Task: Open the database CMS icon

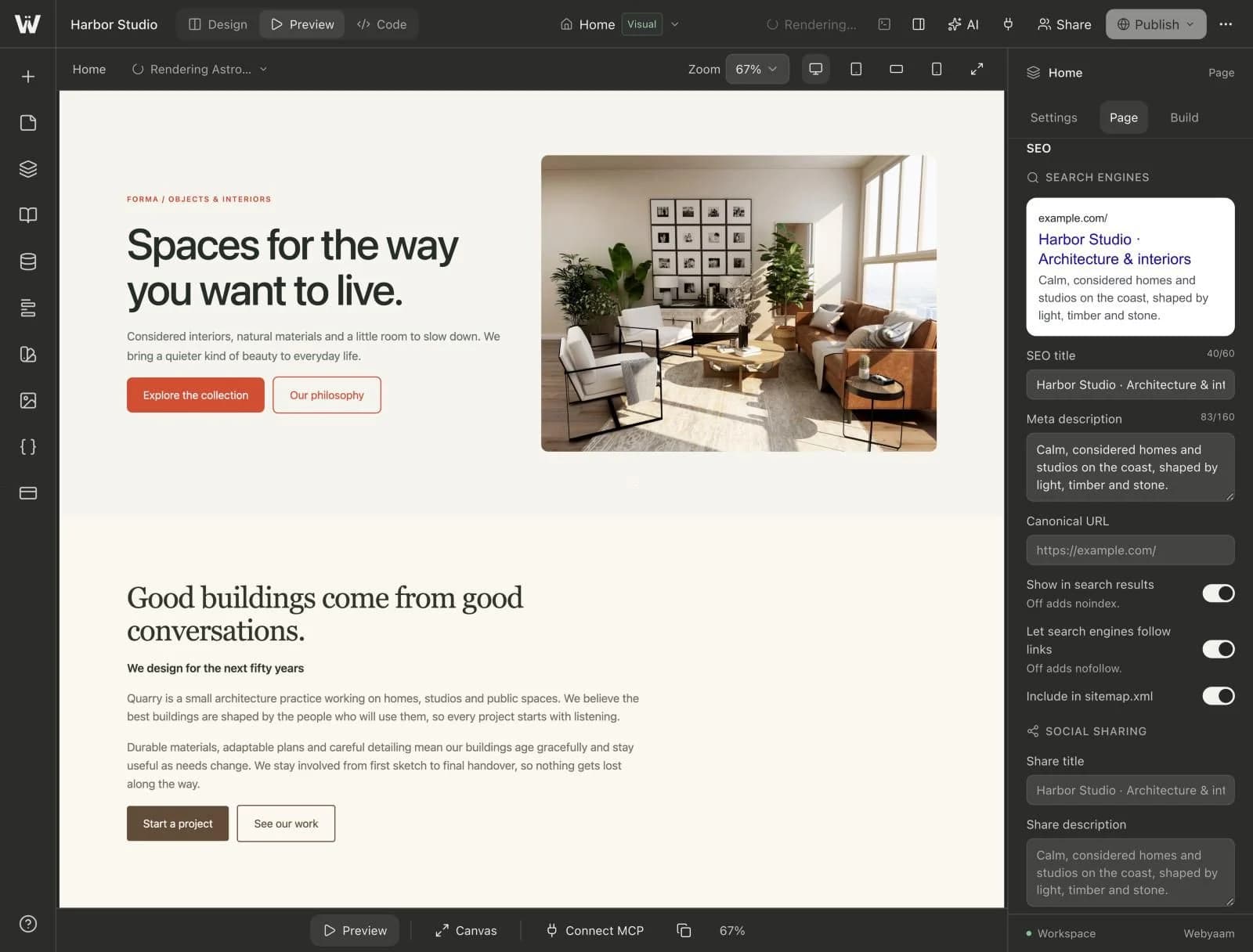Action: (28, 261)
